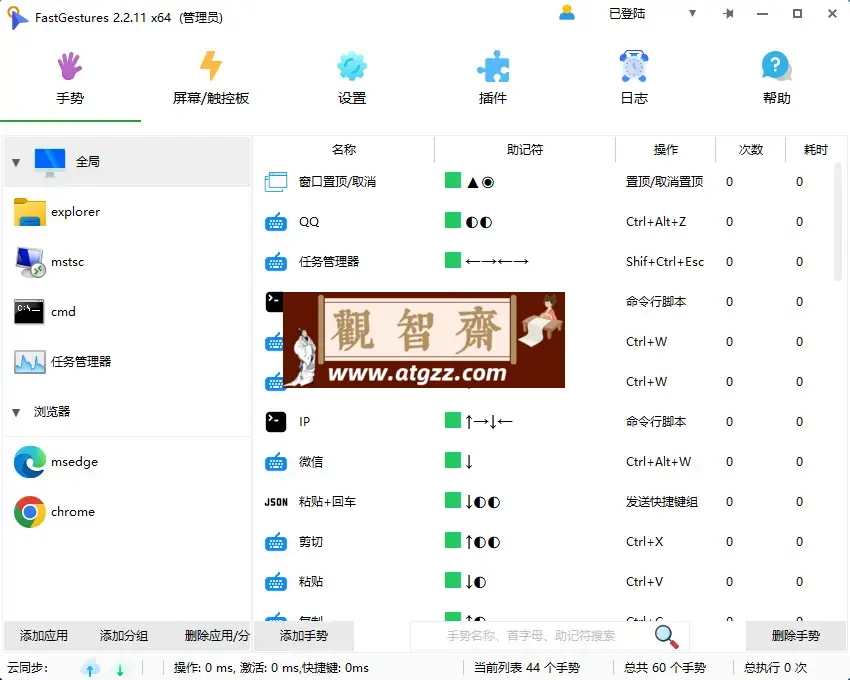Click the 剪切 gesture keyboard icon
This screenshot has height=680, width=850.
click(x=276, y=542)
